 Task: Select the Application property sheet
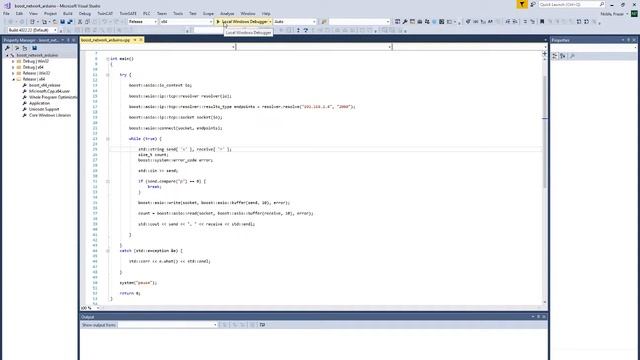(39, 103)
